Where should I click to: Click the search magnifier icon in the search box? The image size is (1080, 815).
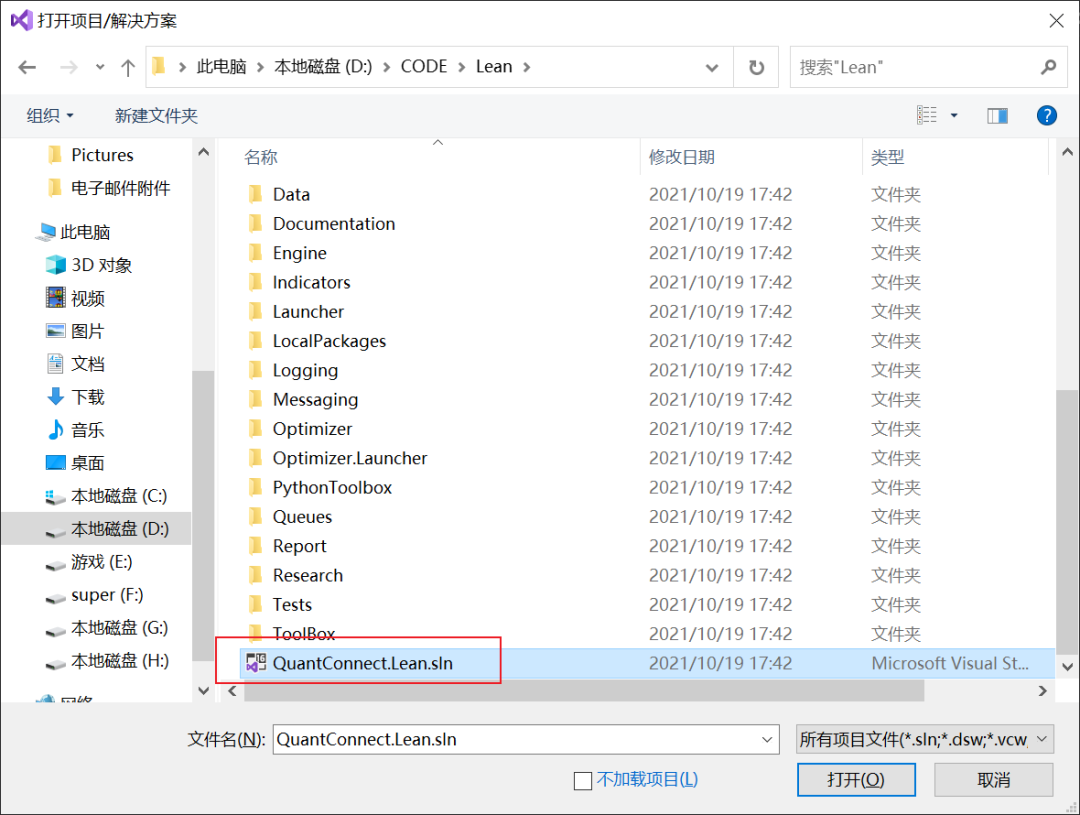click(x=1047, y=67)
